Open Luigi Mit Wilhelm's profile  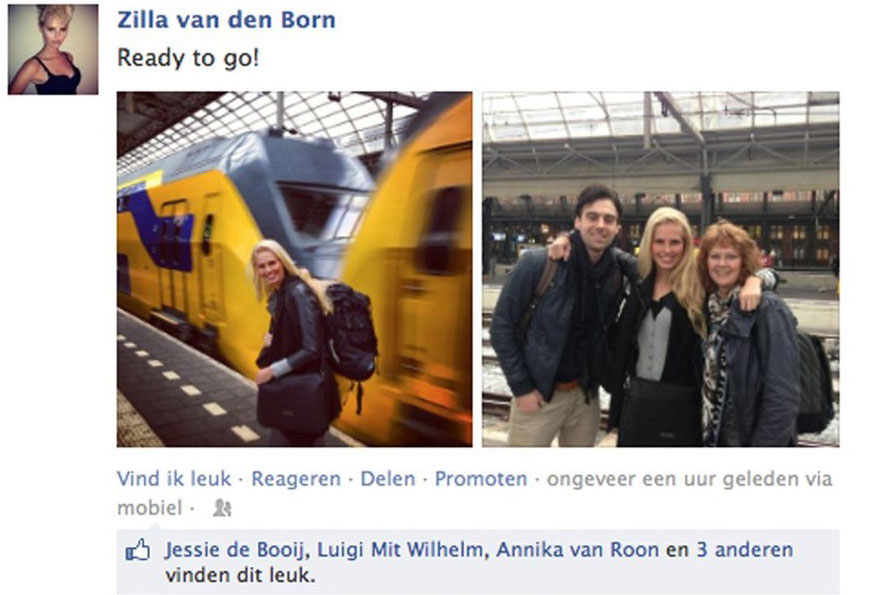399,550
